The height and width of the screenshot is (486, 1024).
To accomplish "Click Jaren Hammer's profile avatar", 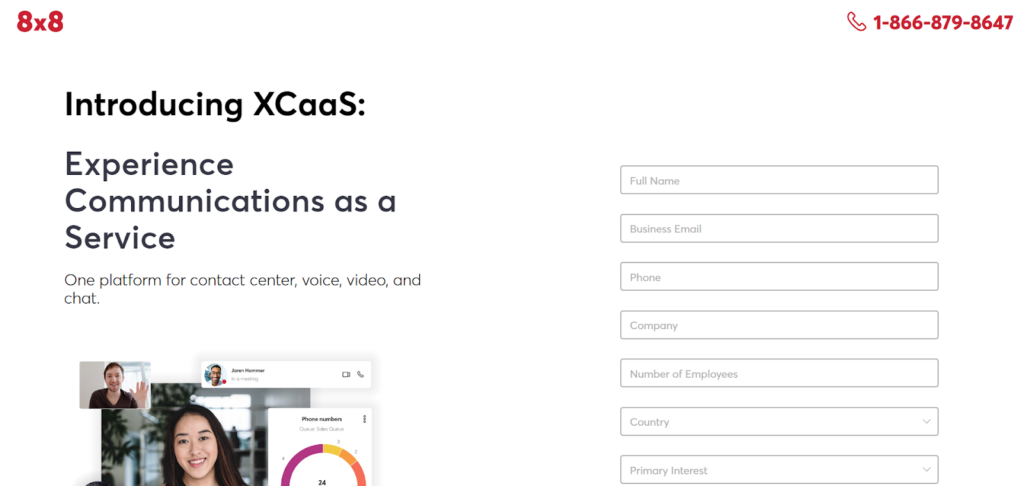I will pyautogui.click(x=214, y=374).
